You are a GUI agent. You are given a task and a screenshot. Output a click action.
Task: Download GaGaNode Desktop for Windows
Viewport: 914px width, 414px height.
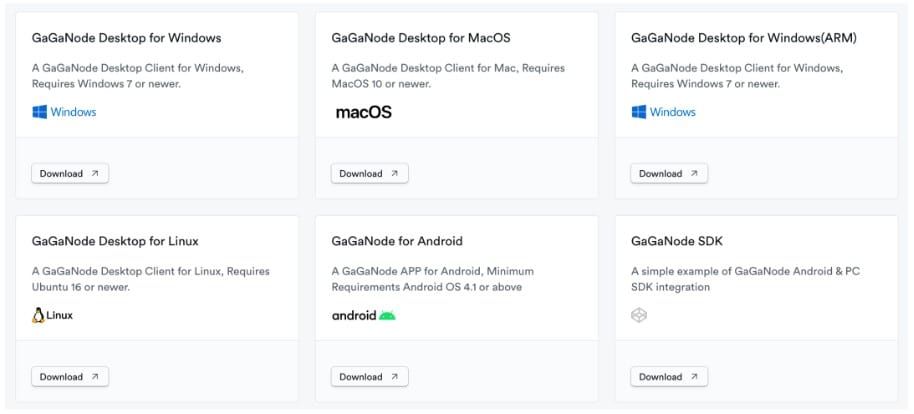coord(70,173)
